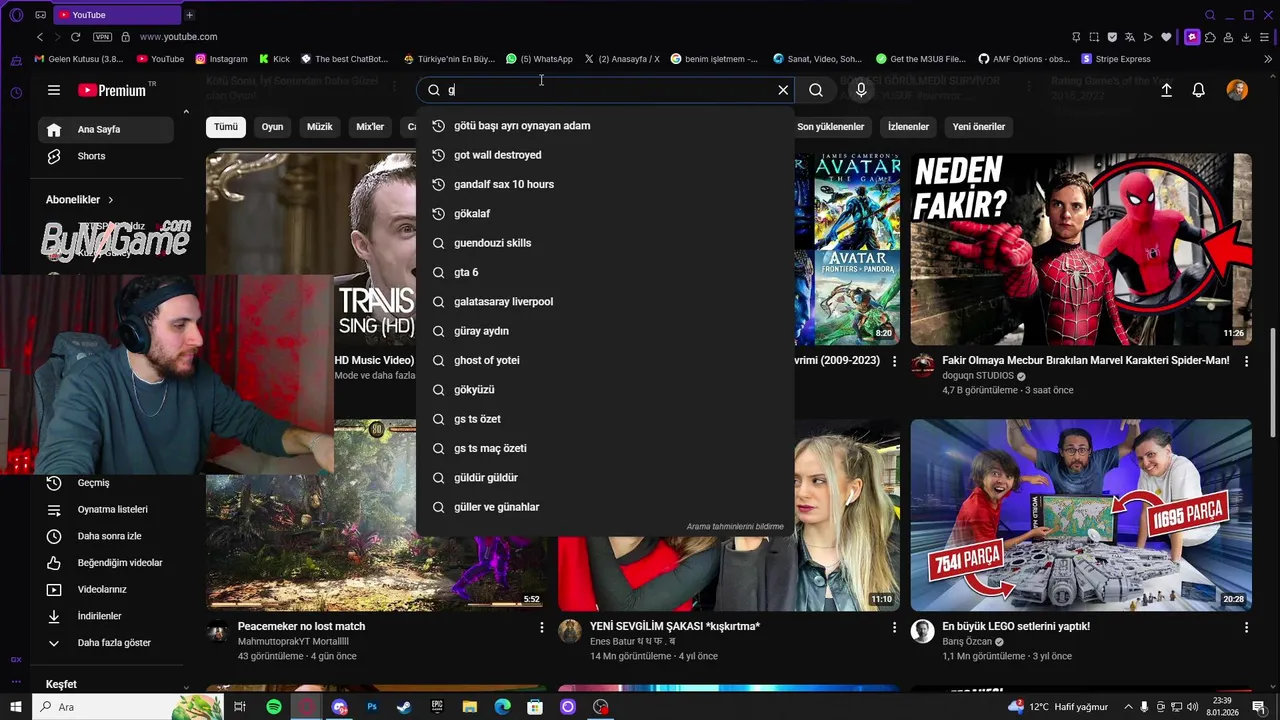The height and width of the screenshot is (720, 1280).
Task: Select suggestion "gandalf sax 10 hours"
Action: 605,184
